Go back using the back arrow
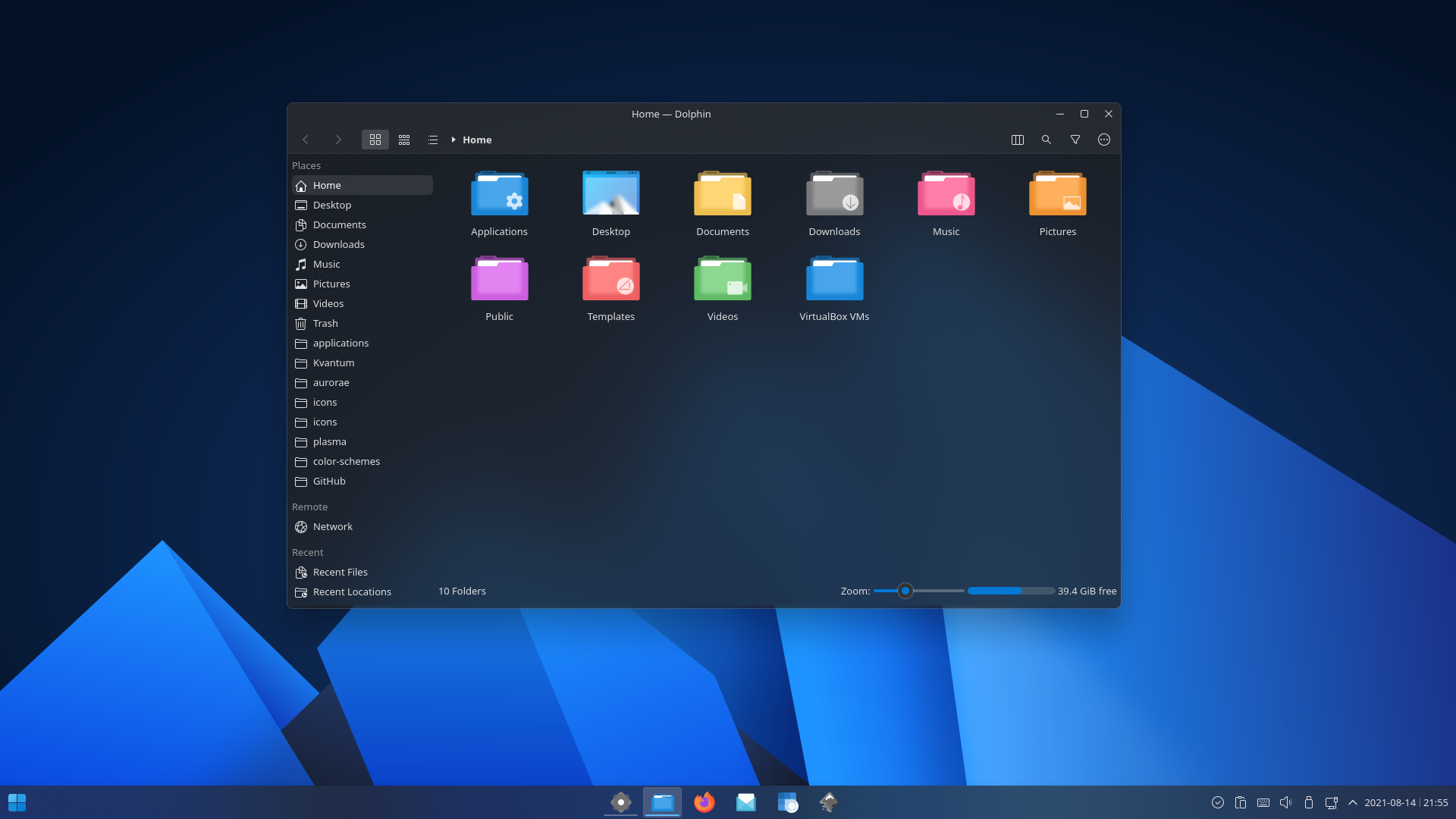This screenshot has width=1456, height=819. coord(306,140)
